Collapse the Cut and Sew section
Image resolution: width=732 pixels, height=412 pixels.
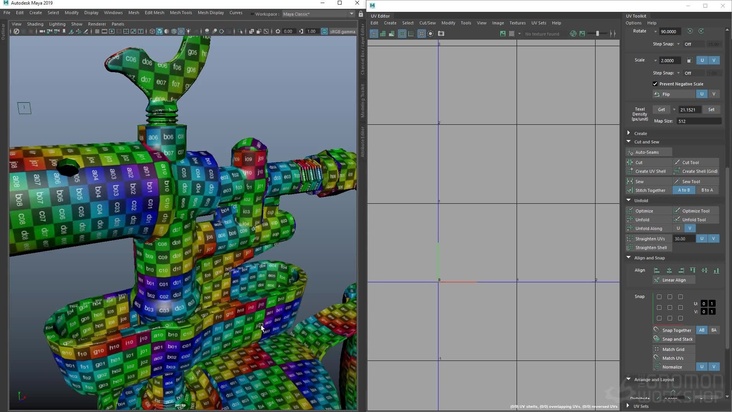(x=628, y=141)
